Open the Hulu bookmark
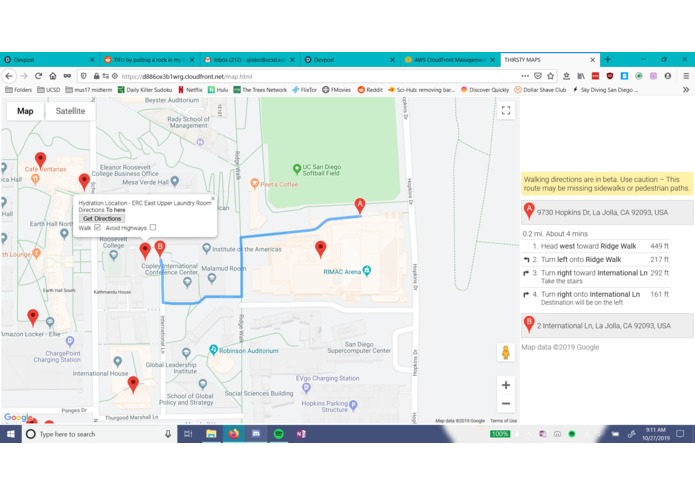The width and height of the screenshot is (695, 494). pyautogui.click(x=218, y=89)
